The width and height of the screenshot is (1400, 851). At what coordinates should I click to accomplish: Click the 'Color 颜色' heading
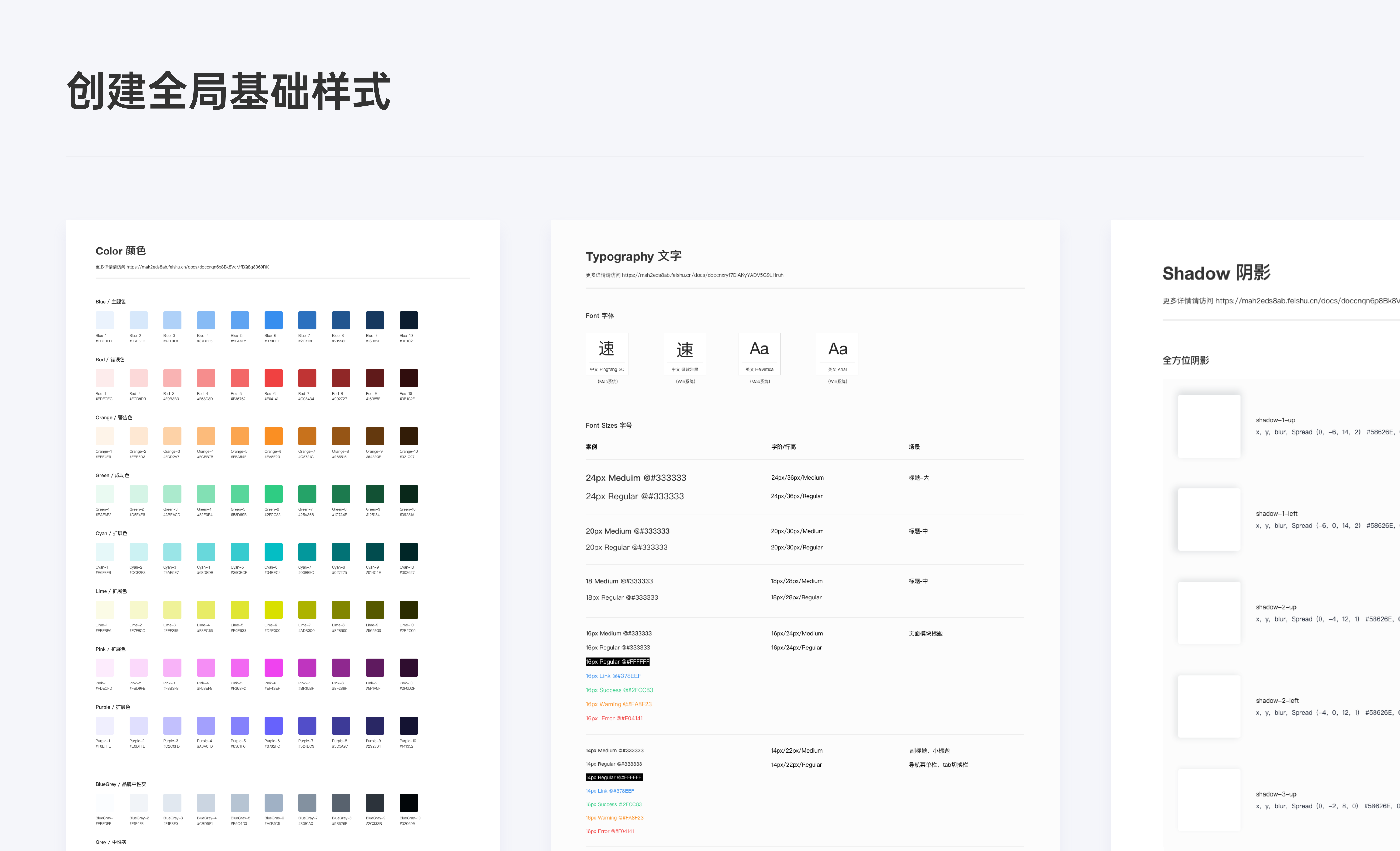click(x=121, y=251)
